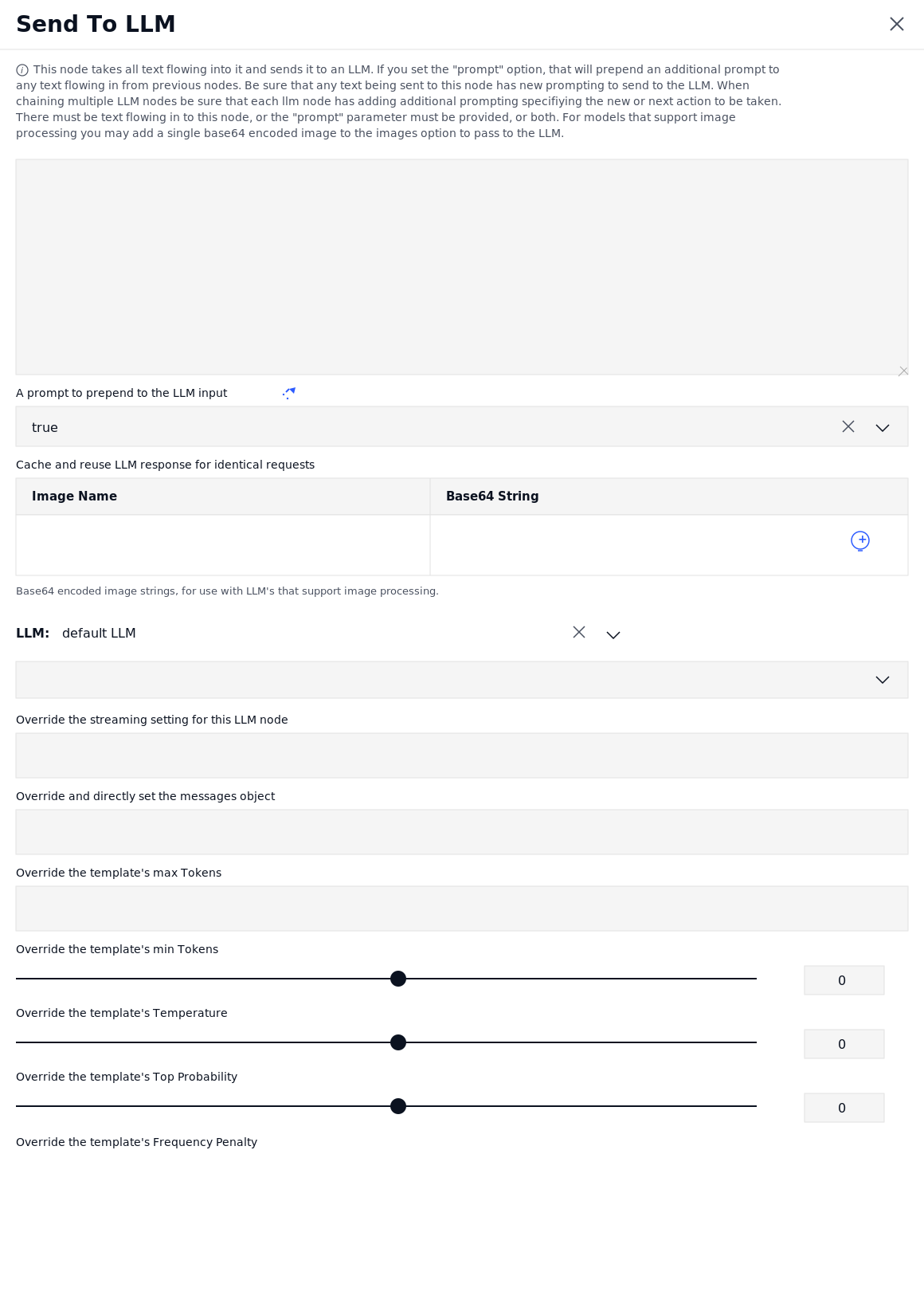The image size is (924, 1307).
Task: Click the Frequency Penalty value box
Action: (844, 1108)
